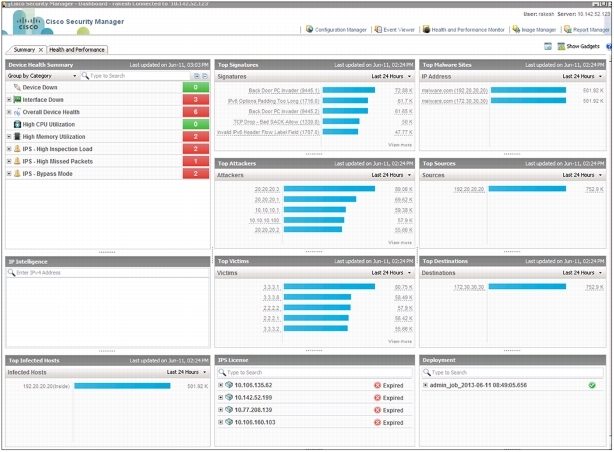Launch Event Viewer from the toolbar
614x452 pixels.
coord(395,29)
